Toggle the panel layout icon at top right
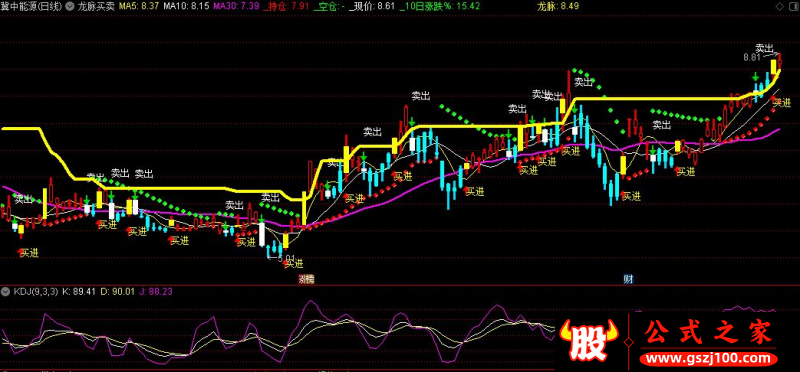 (x=794, y=6)
